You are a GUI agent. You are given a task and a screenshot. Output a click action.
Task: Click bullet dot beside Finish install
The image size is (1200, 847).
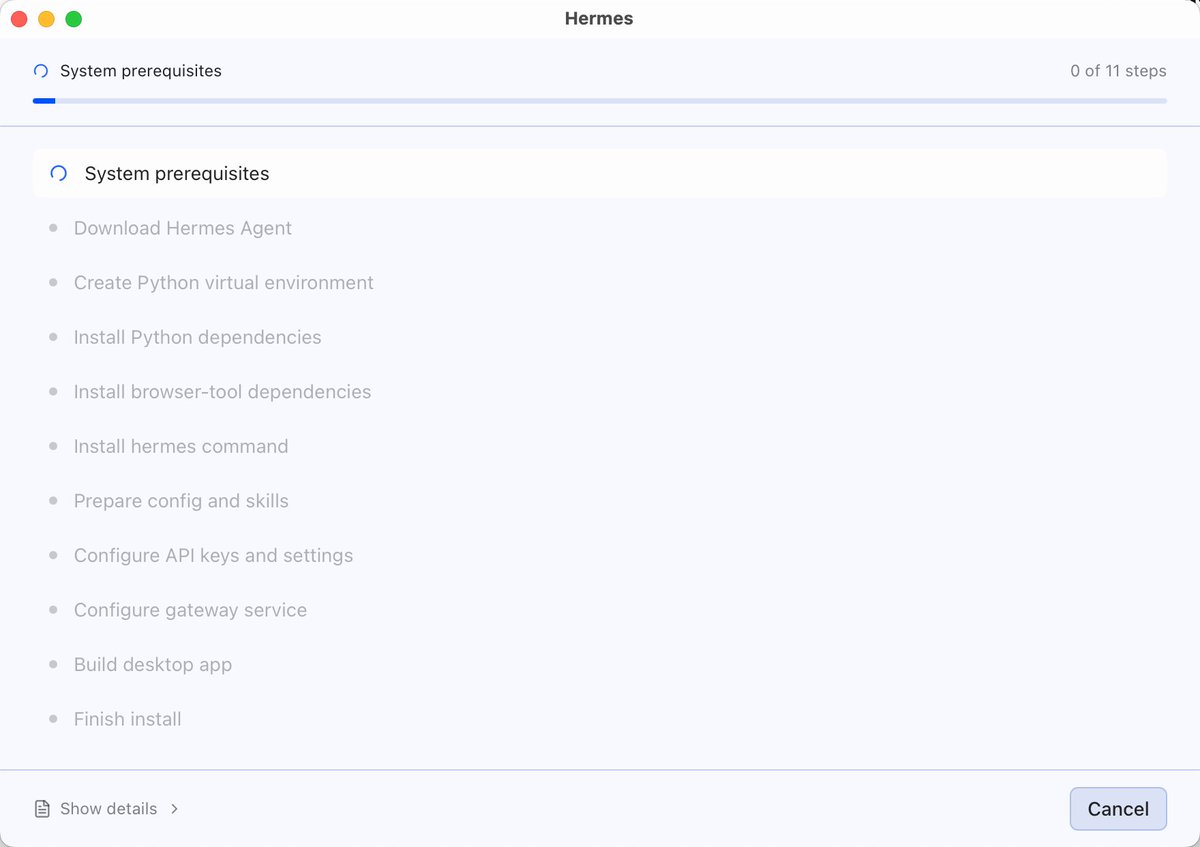pos(53,719)
